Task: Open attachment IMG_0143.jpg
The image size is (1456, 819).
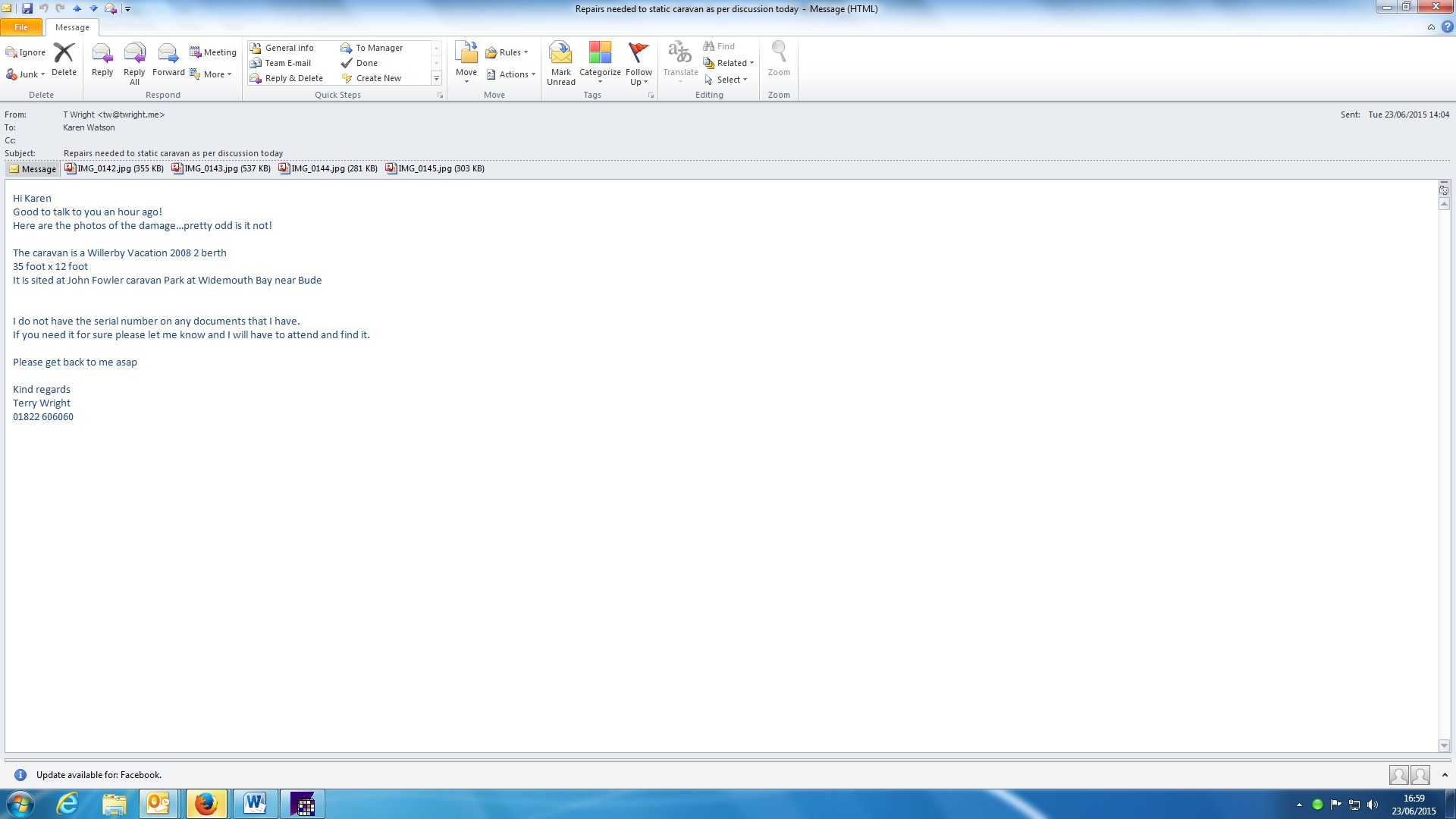Action: [x=221, y=168]
